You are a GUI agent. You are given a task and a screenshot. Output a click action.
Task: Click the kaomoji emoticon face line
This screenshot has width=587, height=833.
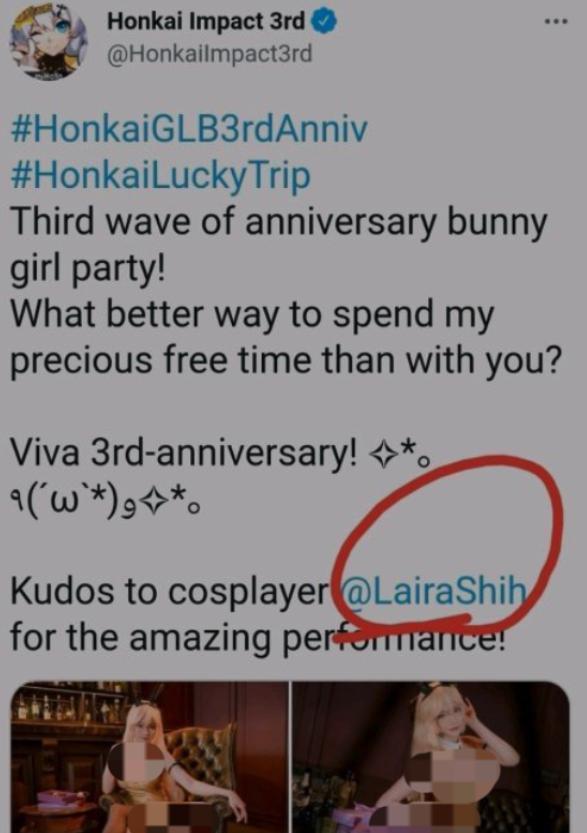(105, 501)
